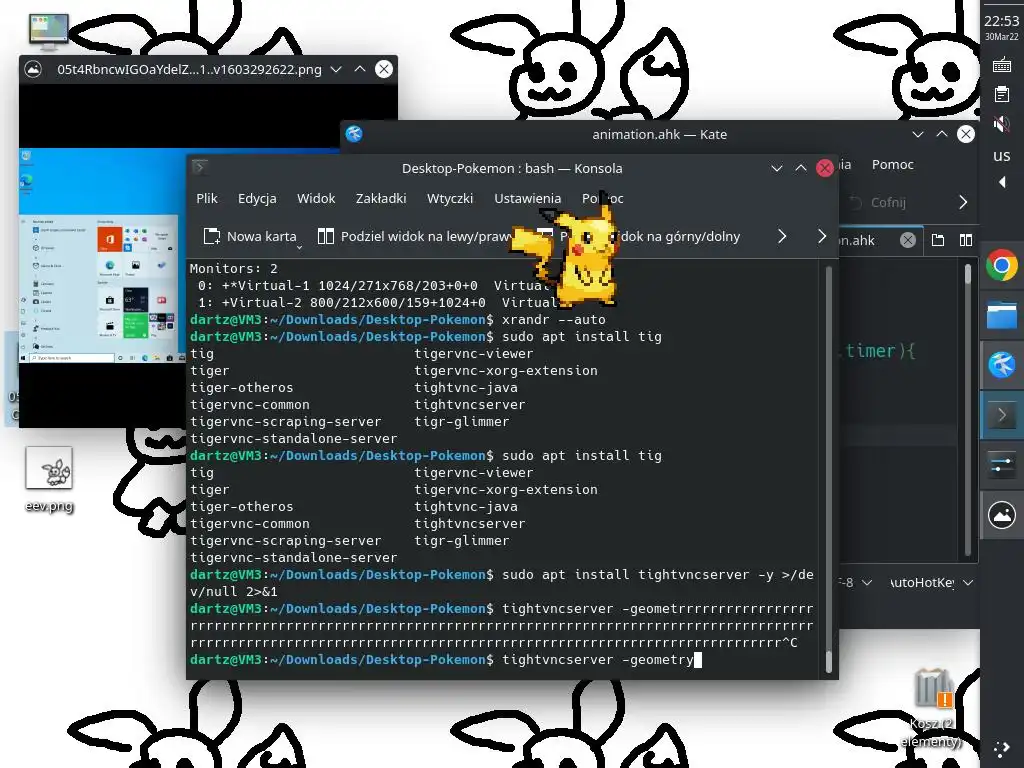Select eev.png file on desktop
Screen dimensions: 1024x768
(x=49, y=479)
